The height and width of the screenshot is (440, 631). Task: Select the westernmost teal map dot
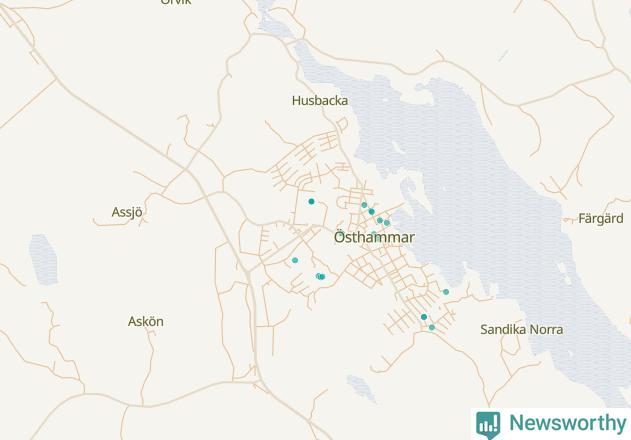pyautogui.click(x=295, y=260)
